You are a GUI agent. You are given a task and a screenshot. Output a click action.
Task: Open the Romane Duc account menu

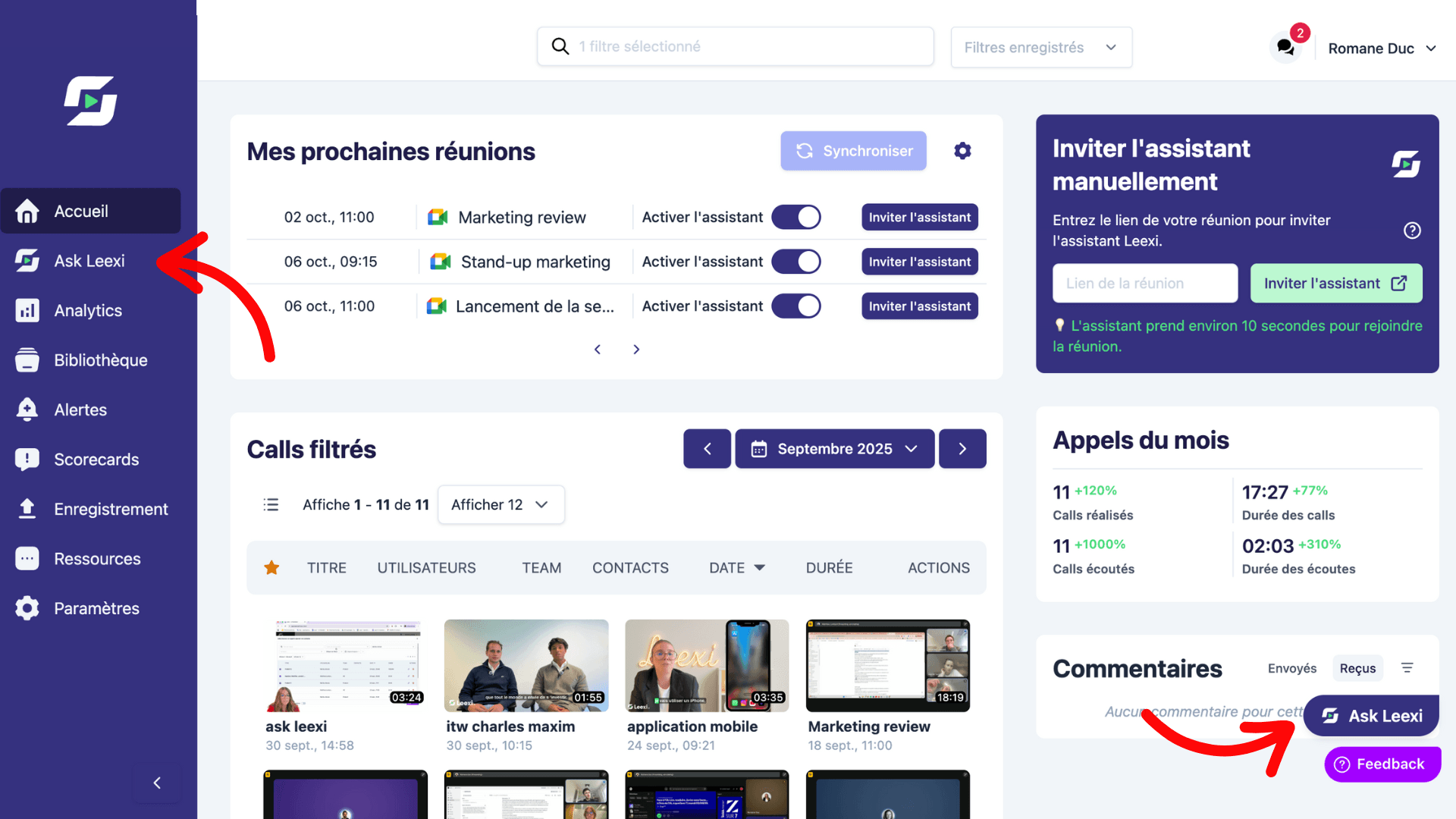pos(1382,48)
